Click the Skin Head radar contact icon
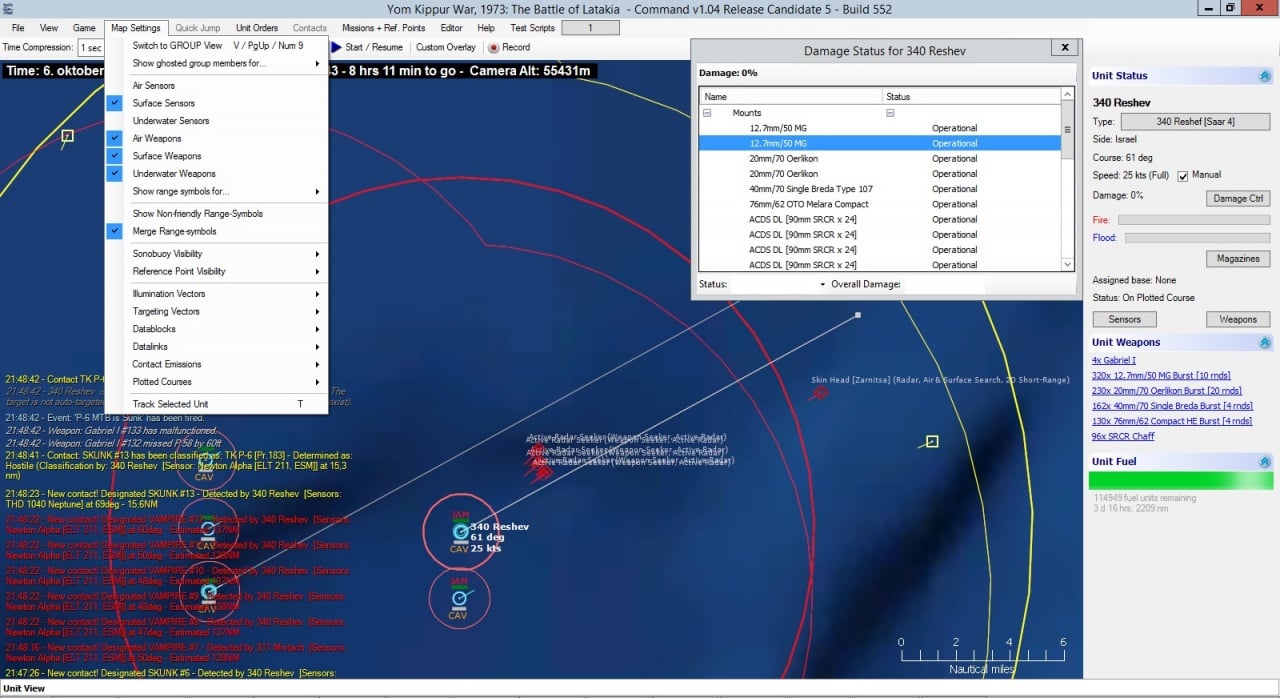 [x=820, y=392]
